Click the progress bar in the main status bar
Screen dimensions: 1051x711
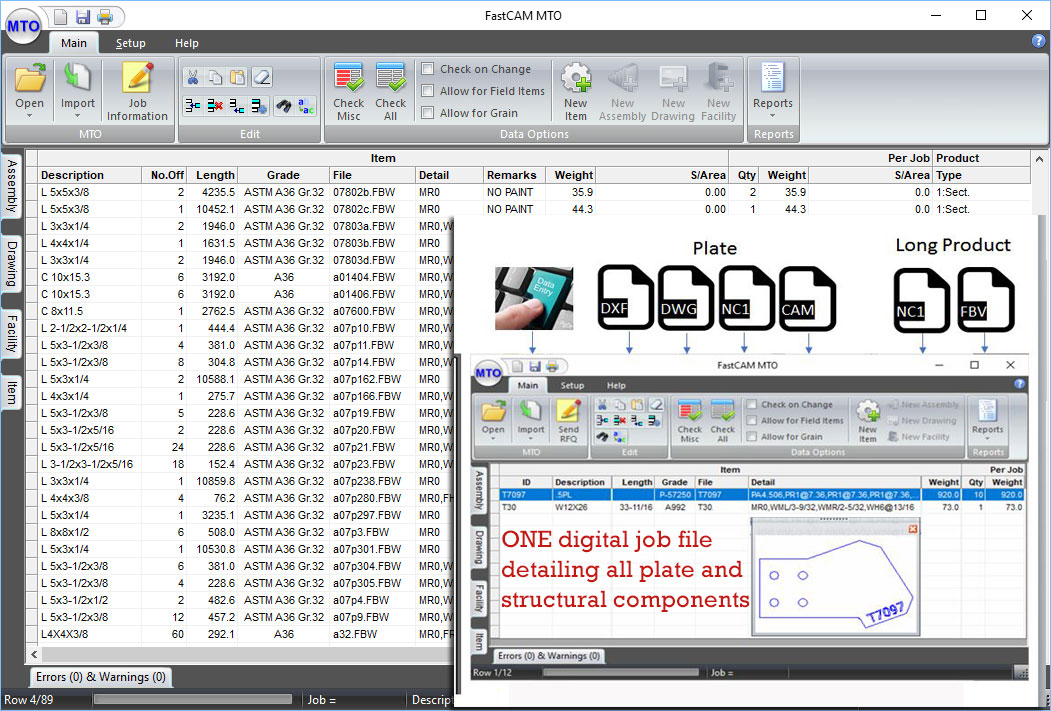(x=193, y=699)
